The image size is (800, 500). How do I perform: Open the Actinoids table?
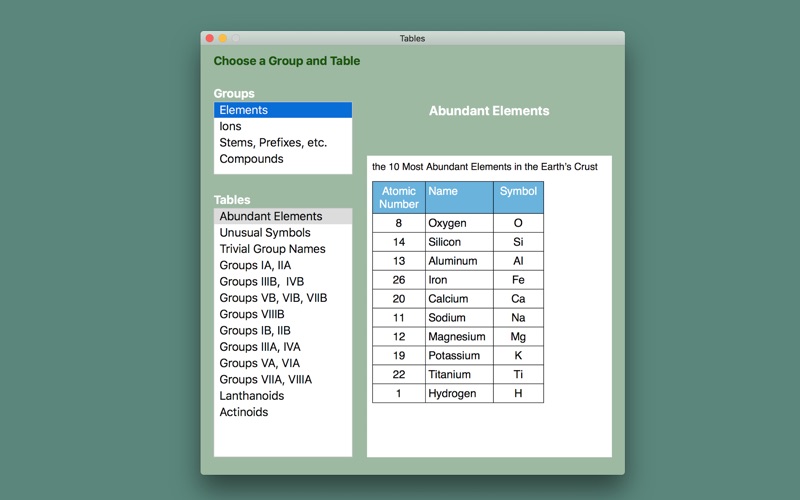click(283, 412)
